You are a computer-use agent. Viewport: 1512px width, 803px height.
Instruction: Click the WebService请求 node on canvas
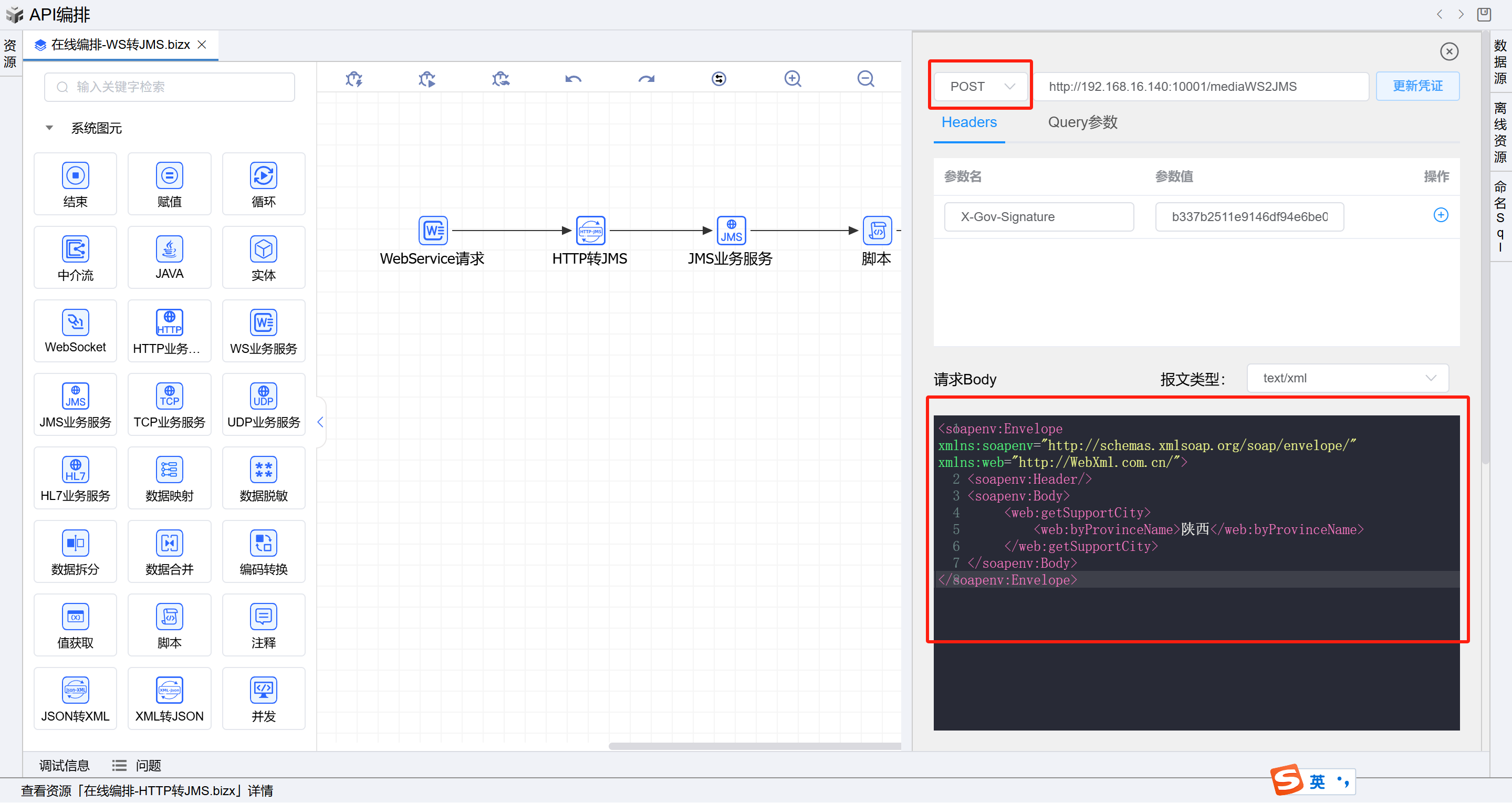click(433, 231)
